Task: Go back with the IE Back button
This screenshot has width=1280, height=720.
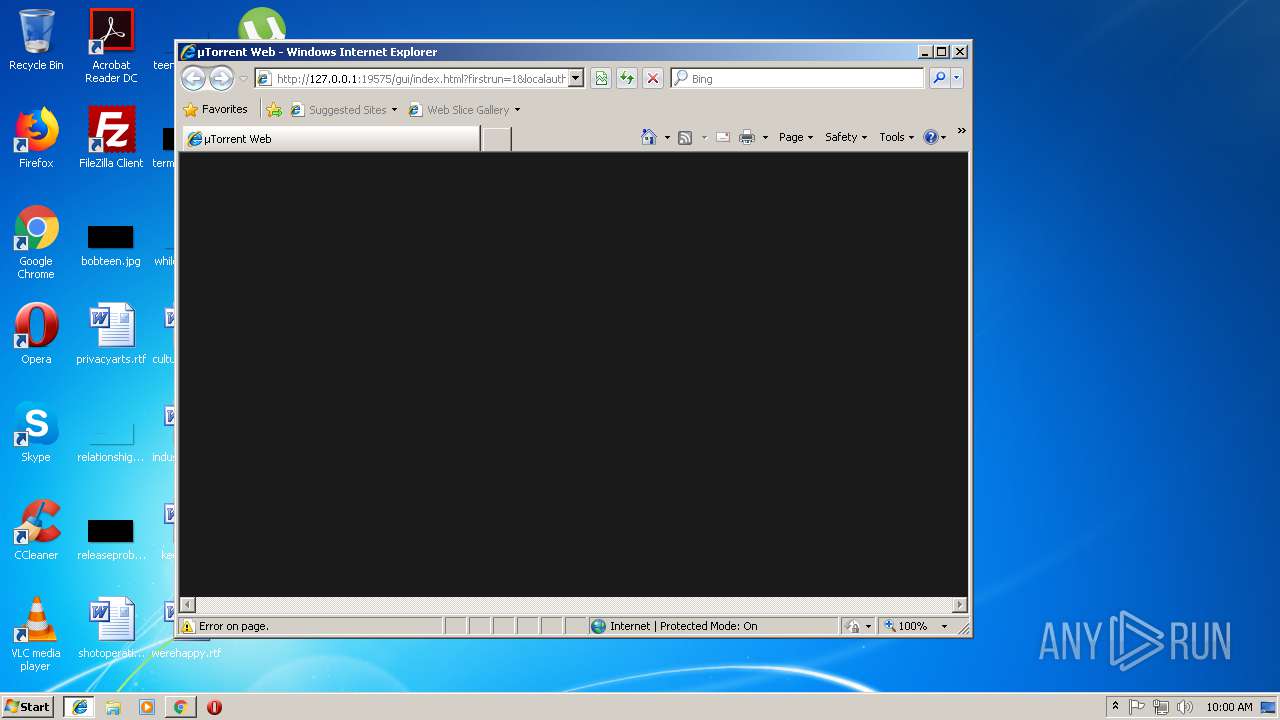Action: point(193,78)
